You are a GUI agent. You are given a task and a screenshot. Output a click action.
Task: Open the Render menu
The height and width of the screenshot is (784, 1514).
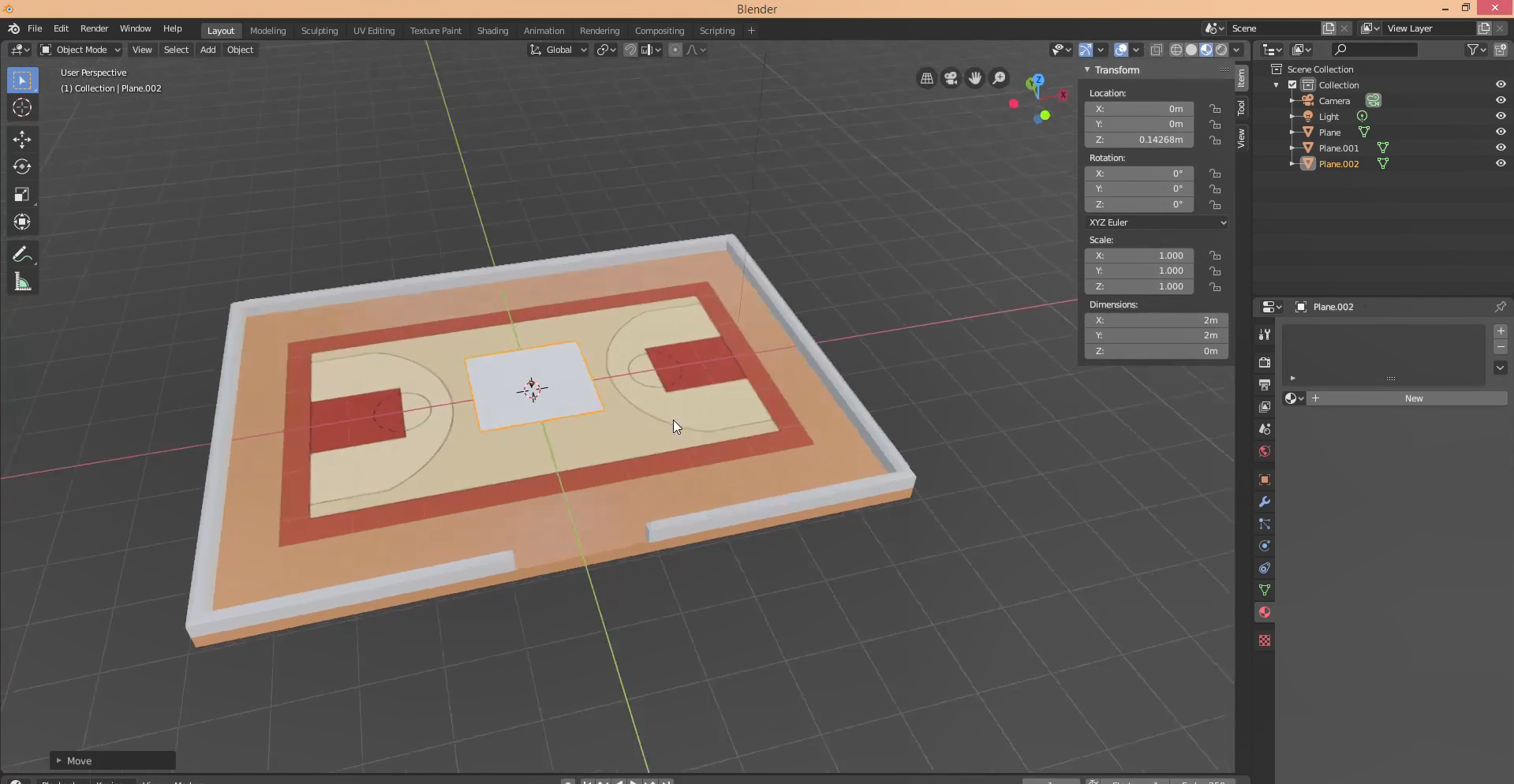(94, 28)
